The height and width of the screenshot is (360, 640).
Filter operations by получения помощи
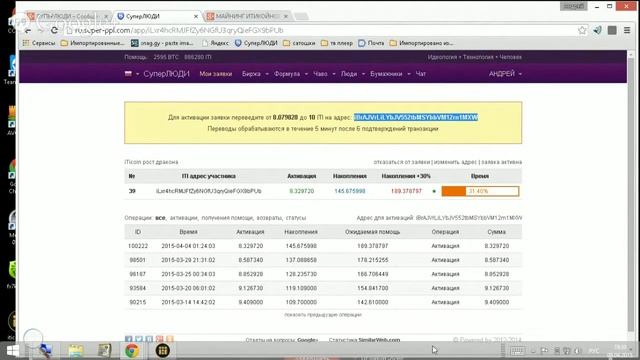click(227, 218)
